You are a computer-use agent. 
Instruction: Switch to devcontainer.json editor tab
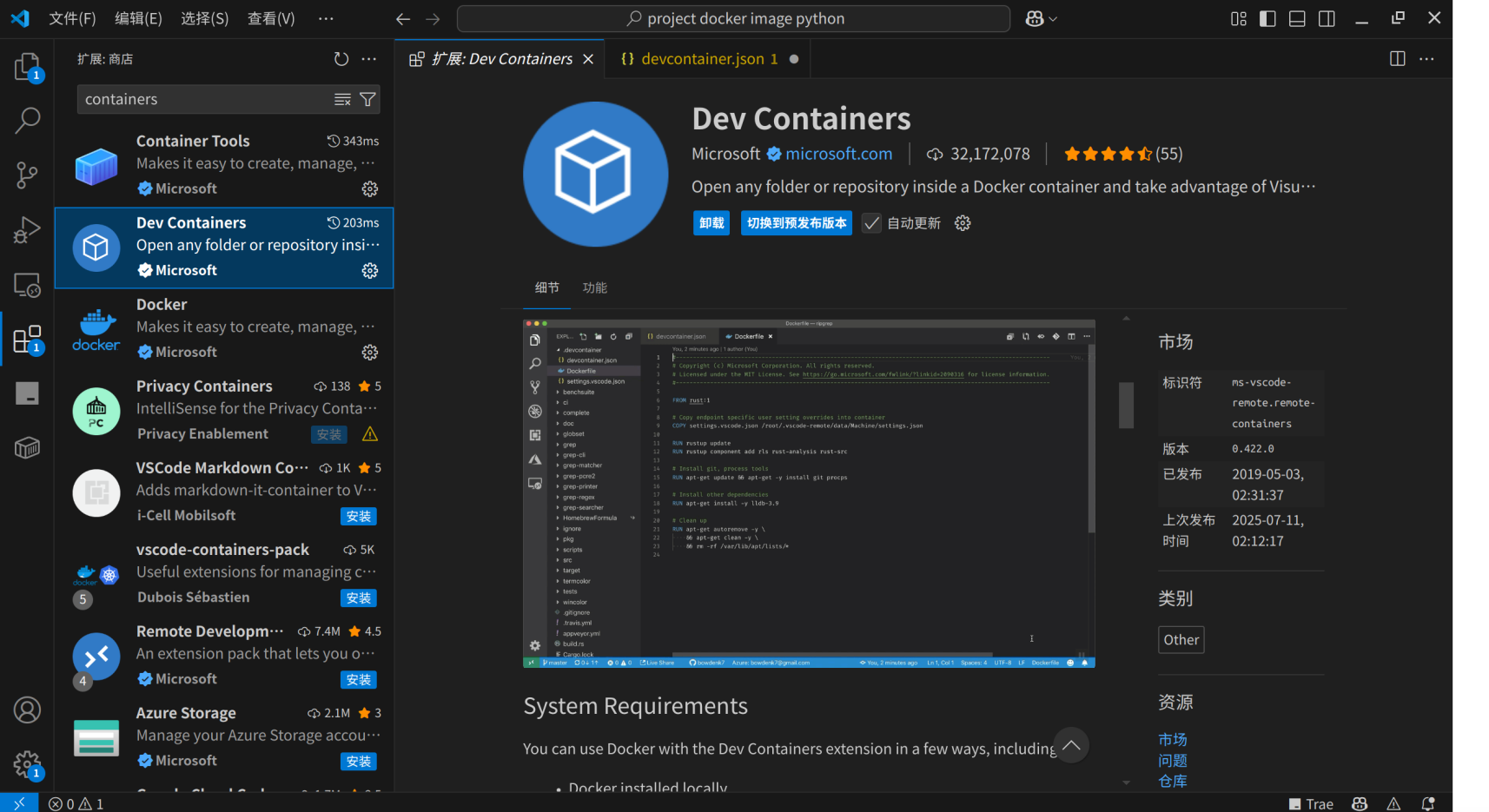[710, 59]
